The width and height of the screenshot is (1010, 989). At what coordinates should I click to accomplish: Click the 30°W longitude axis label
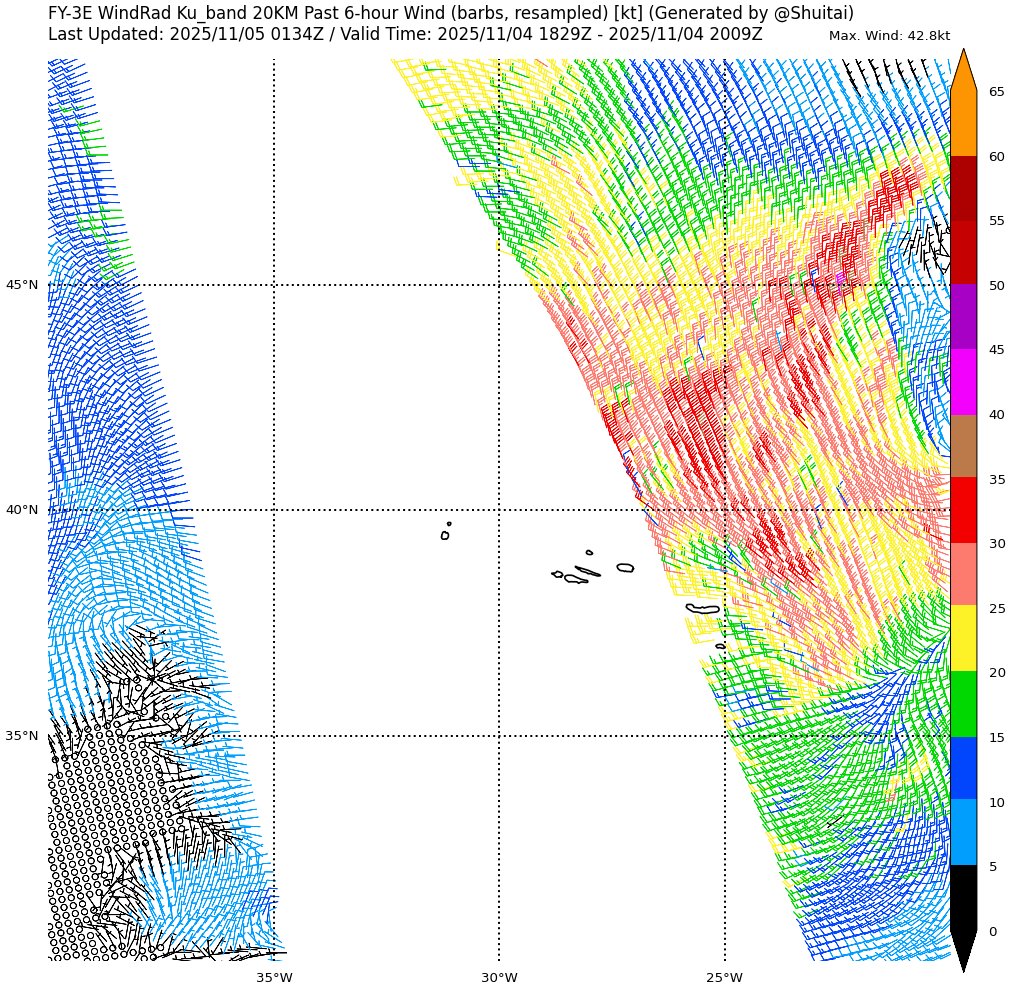point(499,977)
